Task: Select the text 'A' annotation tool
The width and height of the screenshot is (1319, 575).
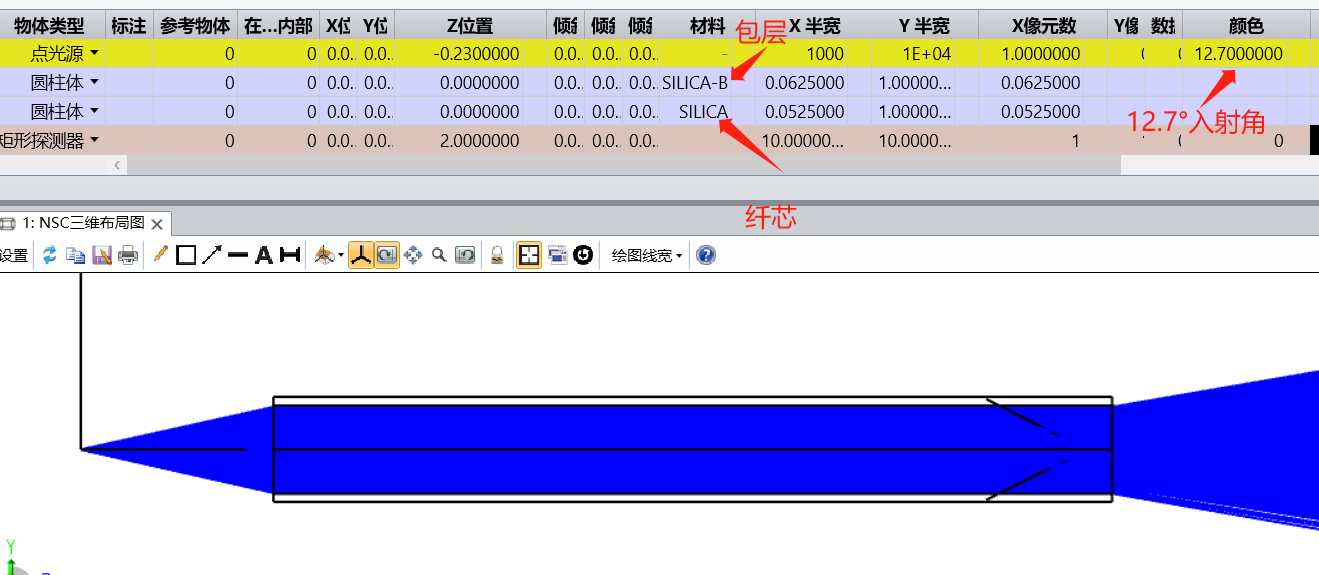Action: pyautogui.click(x=264, y=255)
